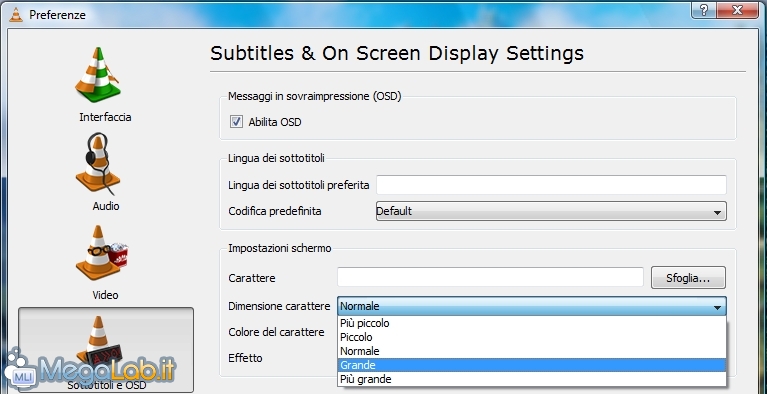Select Grande font size option
Screen dimensions: 767x394
pyautogui.click(x=532, y=365)
